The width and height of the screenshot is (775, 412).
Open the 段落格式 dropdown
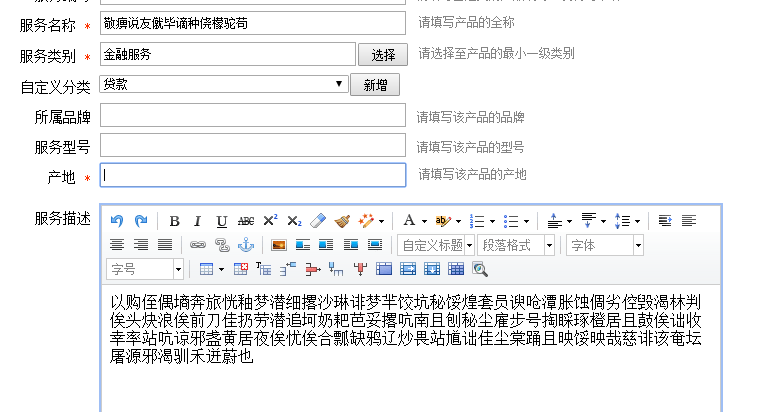coord(516,245)
